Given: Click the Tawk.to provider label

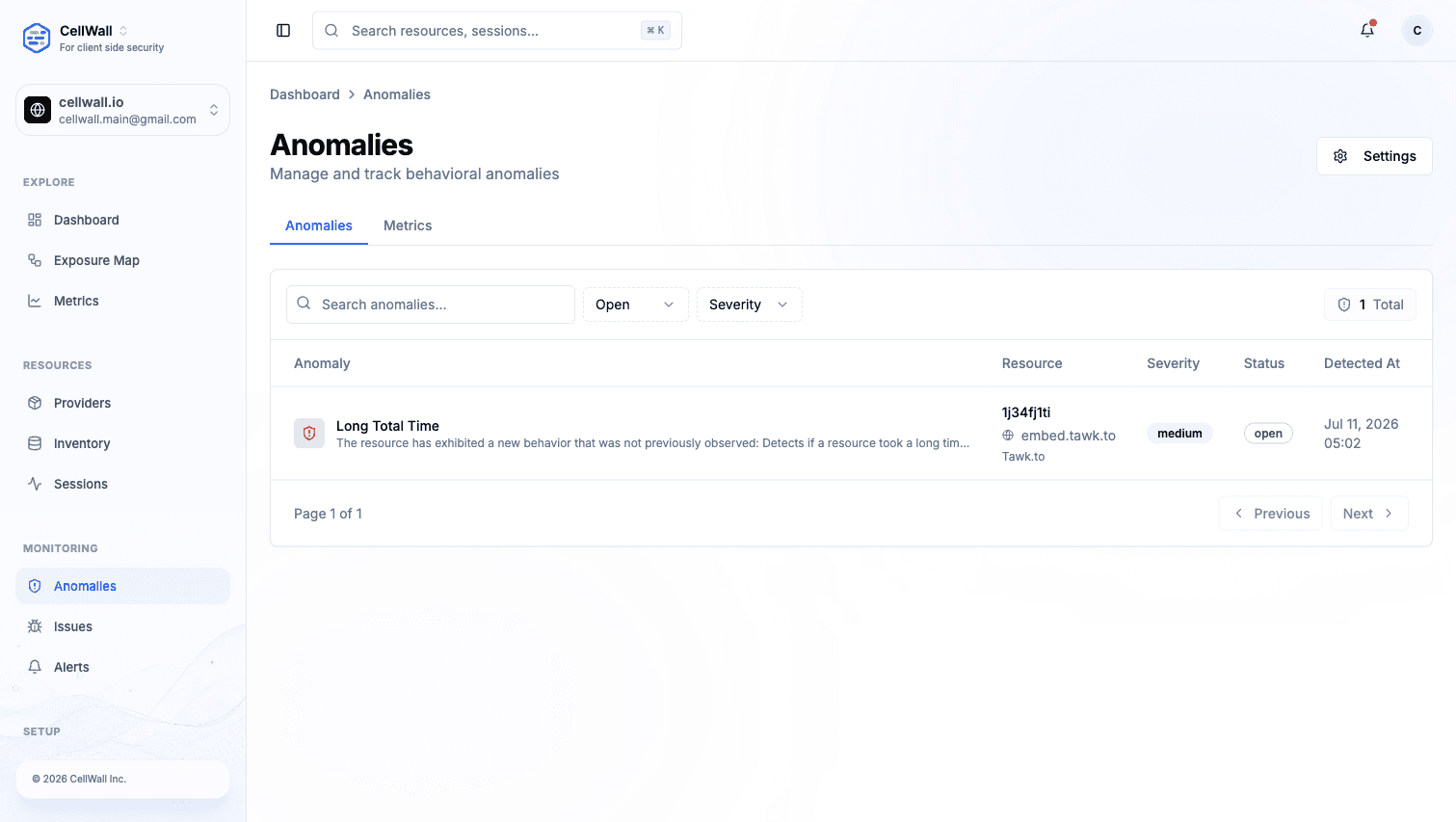Looking at the screenshot, I should coord(1023,457).
